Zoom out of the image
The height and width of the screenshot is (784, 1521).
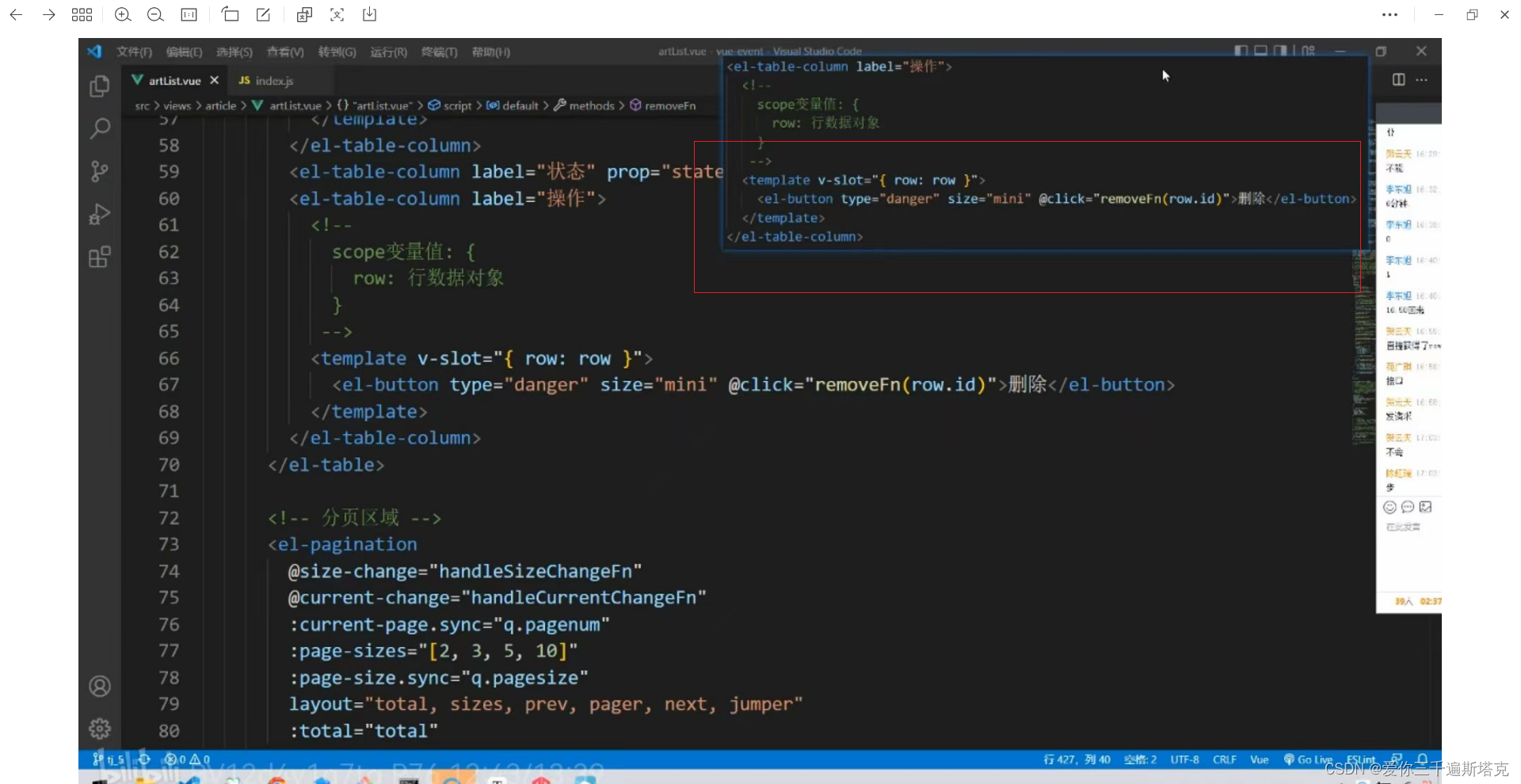tap(155, 14)
